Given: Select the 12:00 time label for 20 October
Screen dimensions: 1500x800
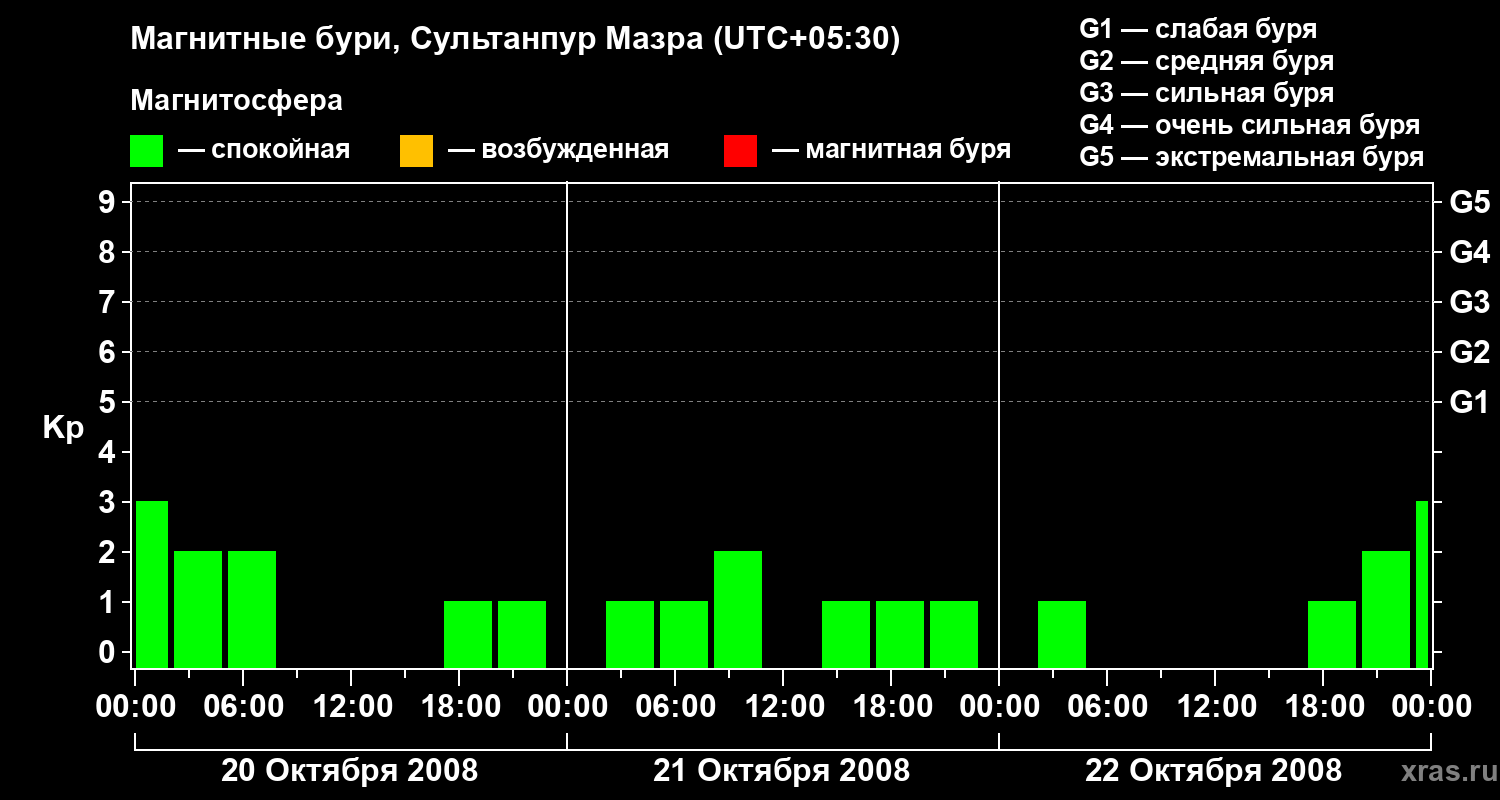Looking at the screenshot, I should (351, 707).
